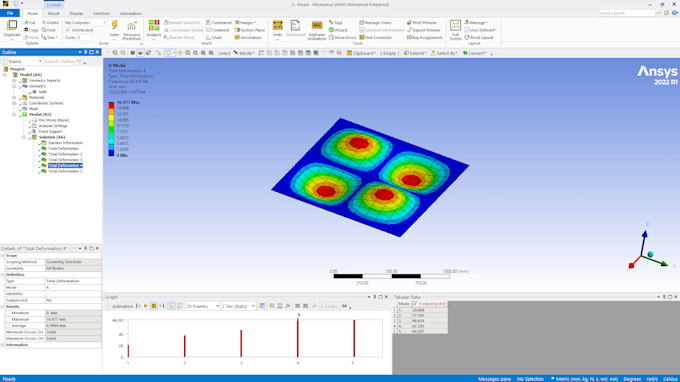Viewport: 680px width, 382px height.
Task: Open the 20 Frames dropdown
Action: pyautogui.click(x=203, y=306)
